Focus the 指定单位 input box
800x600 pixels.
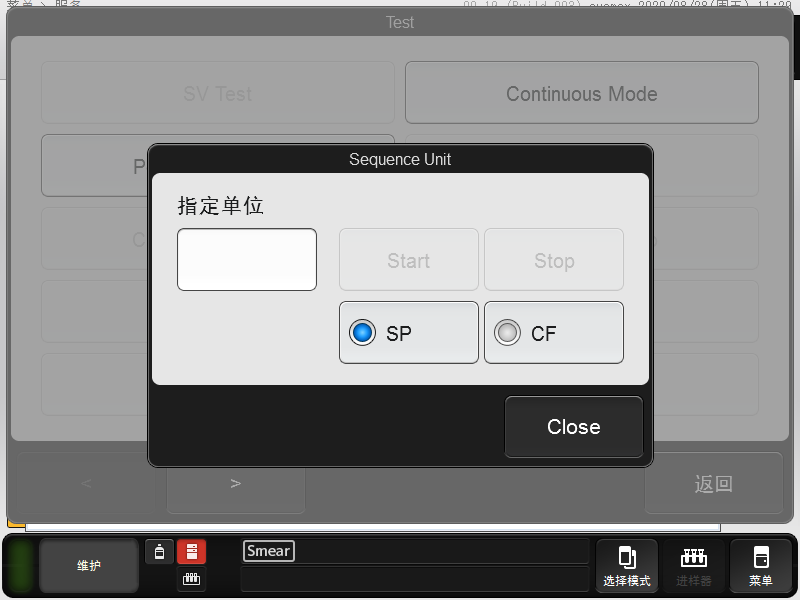[247, 260]
